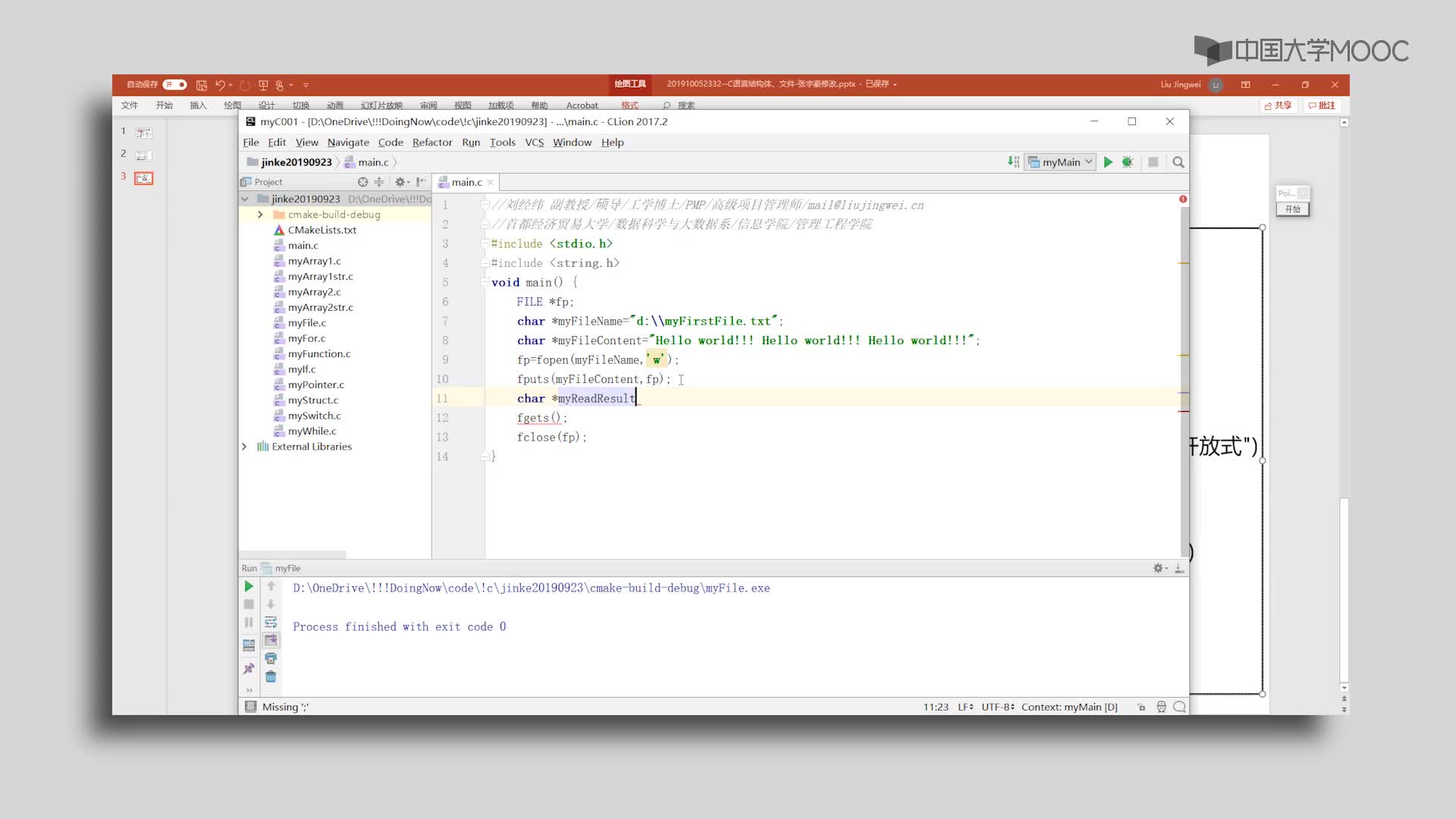Run myMain with the green play button
This screenshot has width=1456, height=819.
[1108, 162]
